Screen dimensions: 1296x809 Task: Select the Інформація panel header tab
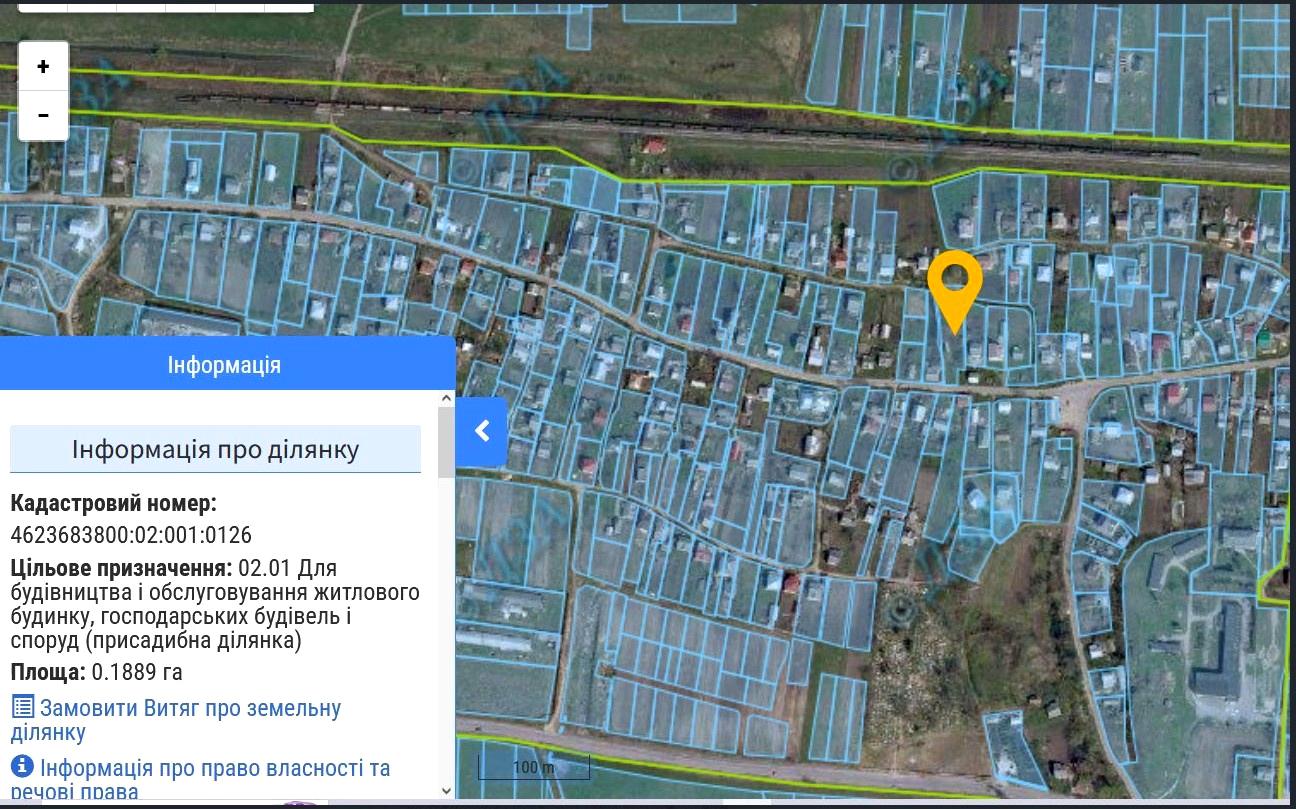point(224,364)
